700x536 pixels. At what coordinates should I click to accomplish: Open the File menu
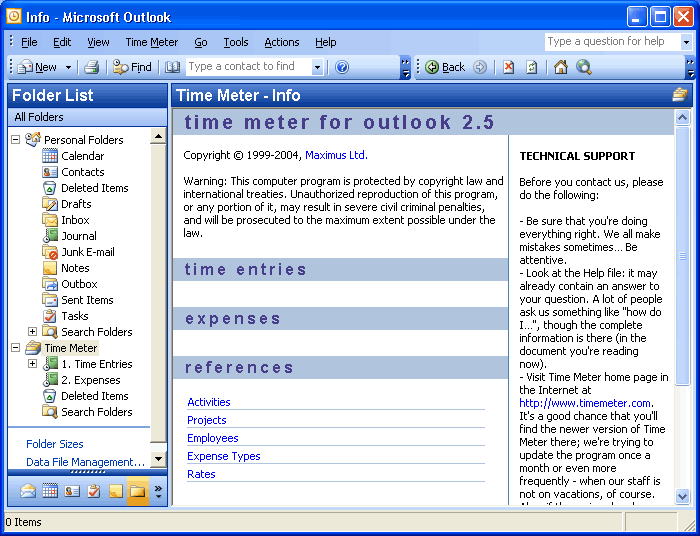(29, 42)
